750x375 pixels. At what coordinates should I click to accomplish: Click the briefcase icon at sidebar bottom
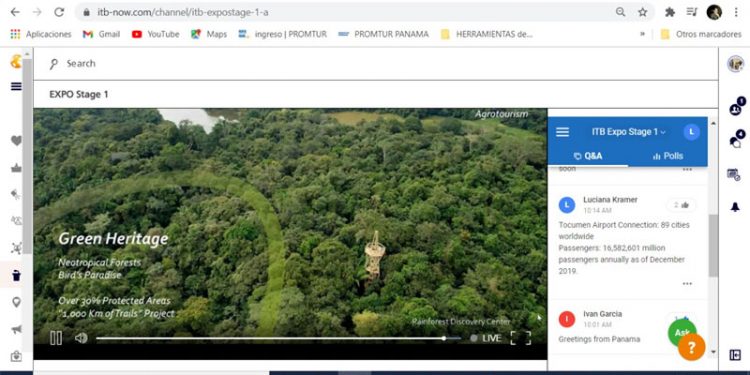(x=16, y=356)
